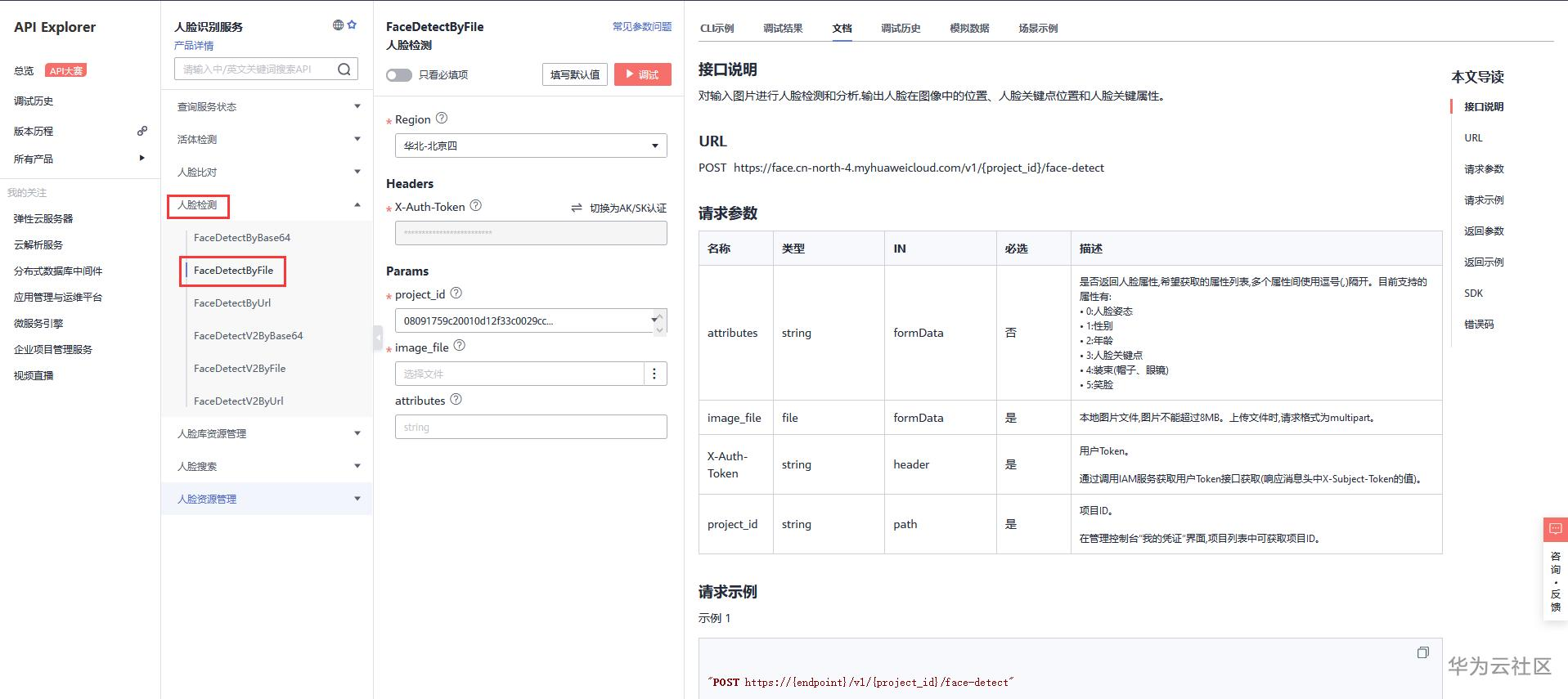Click the help icon beside image_file
The image size is (1568, 699).
click(x=460, y=347)
